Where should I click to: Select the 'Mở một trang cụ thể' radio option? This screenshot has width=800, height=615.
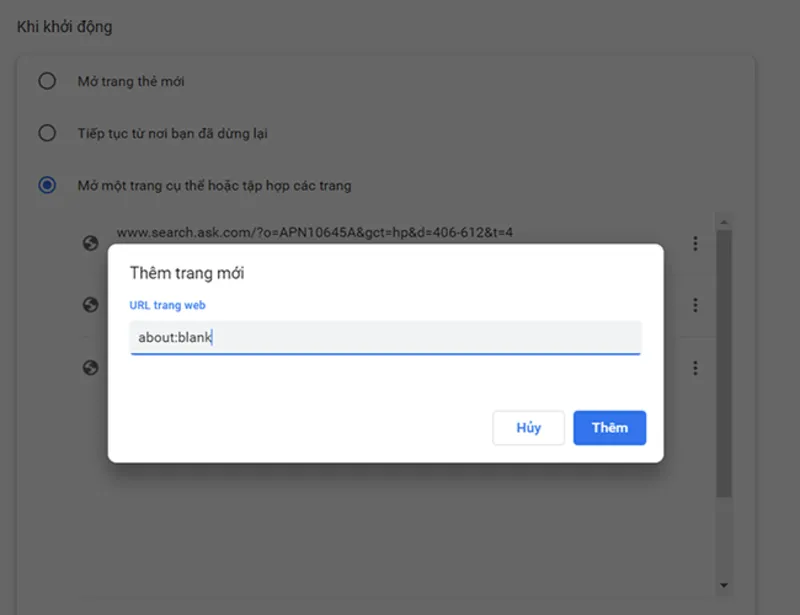click(47, 185)
